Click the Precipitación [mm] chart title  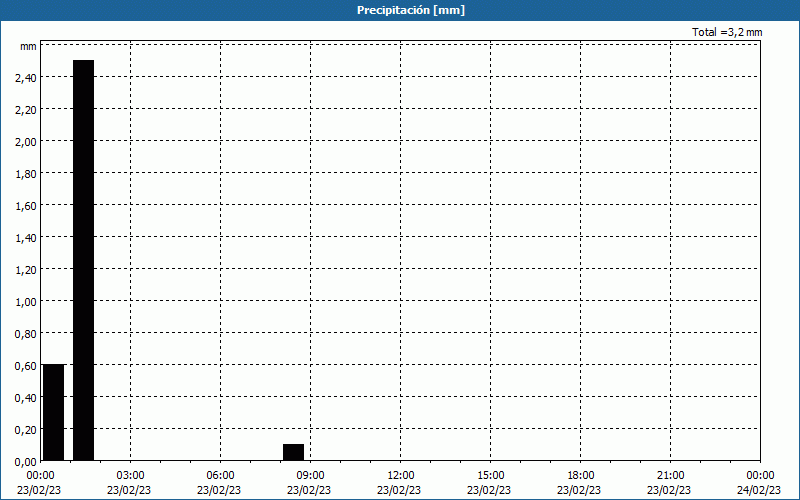411,10
